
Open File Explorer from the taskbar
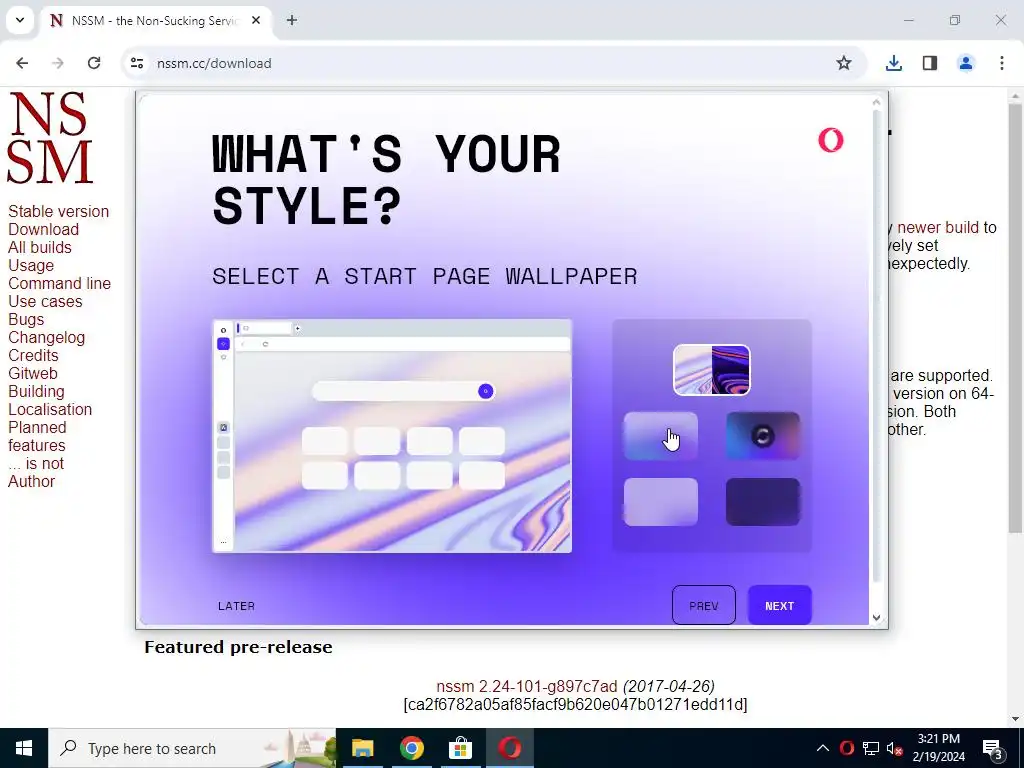362,748
